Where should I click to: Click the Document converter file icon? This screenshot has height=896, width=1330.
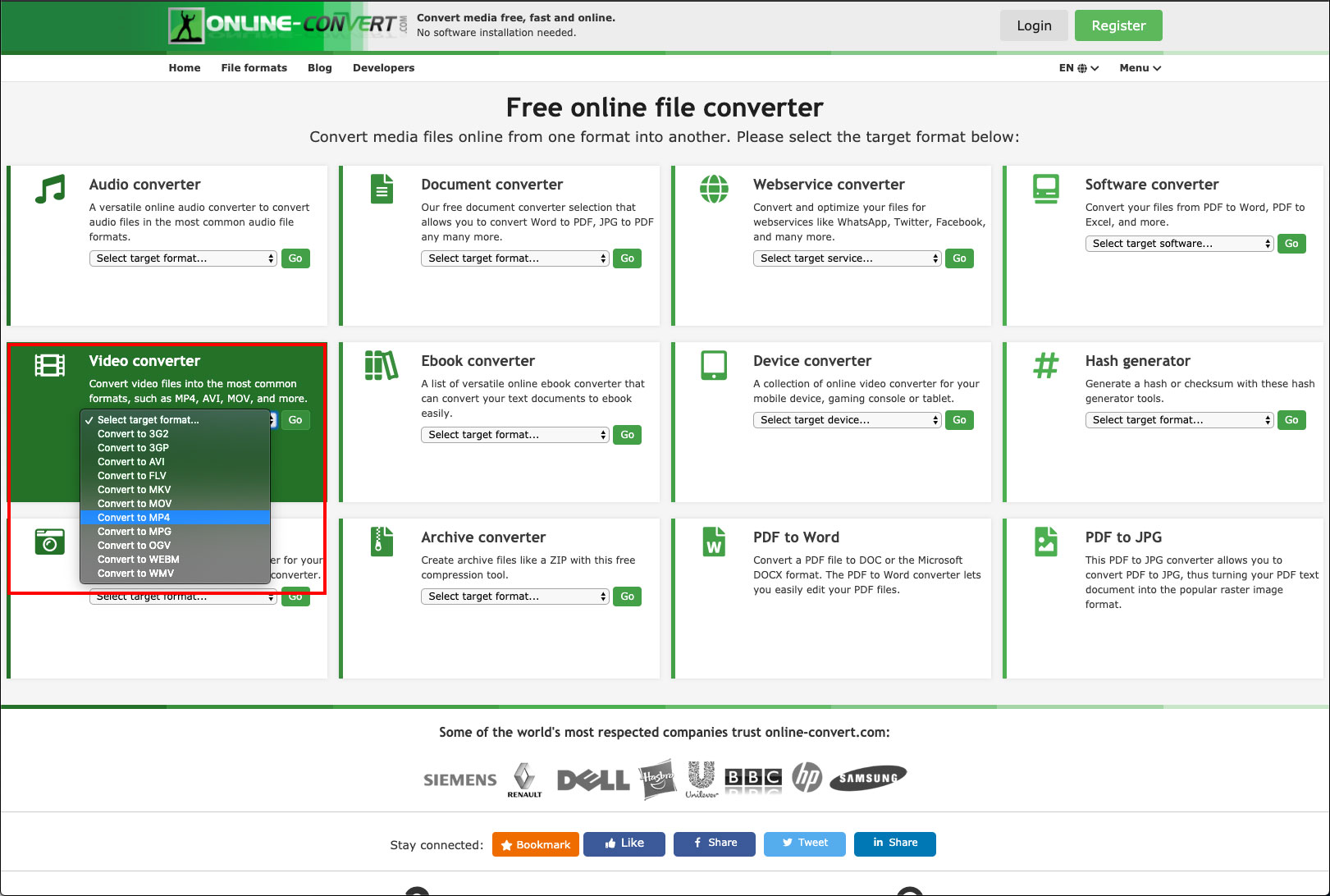[x=382, y=189]
